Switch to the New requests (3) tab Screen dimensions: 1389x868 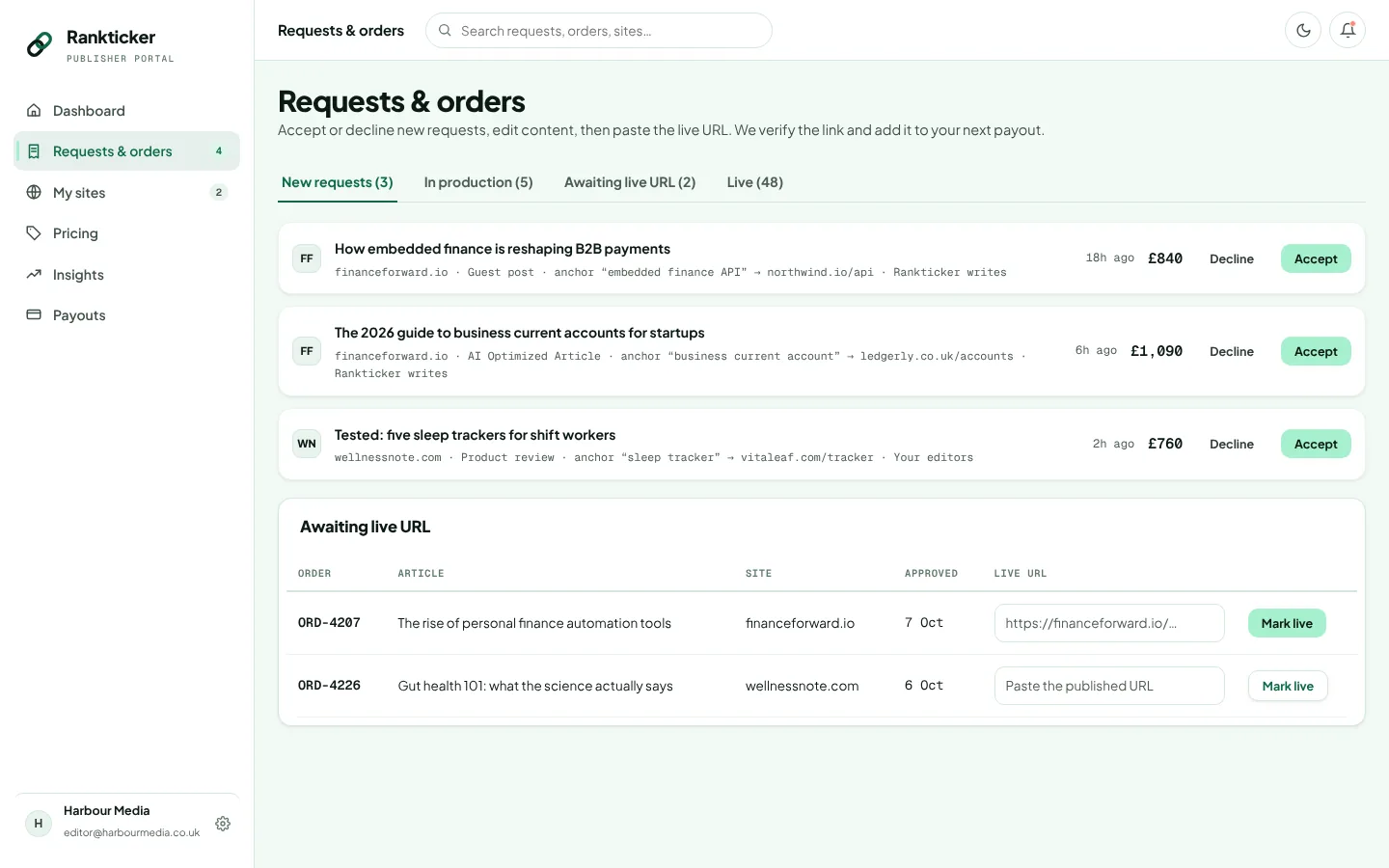click(338, 182)
